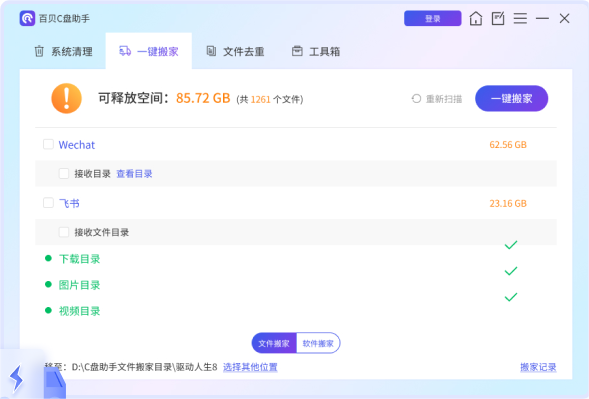Click the documents icon of 文件去重
This screenshot has width=589, height=399.
(x=211, y=51)
